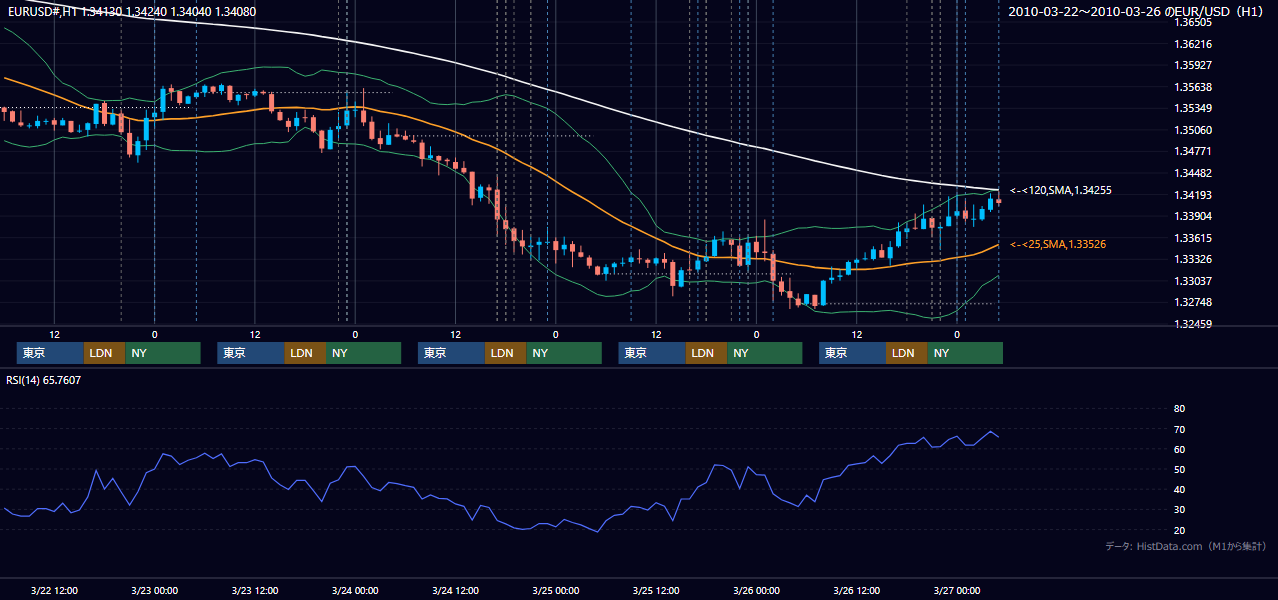Click the 東京 session block for 3/24

[x=451, y=353]
